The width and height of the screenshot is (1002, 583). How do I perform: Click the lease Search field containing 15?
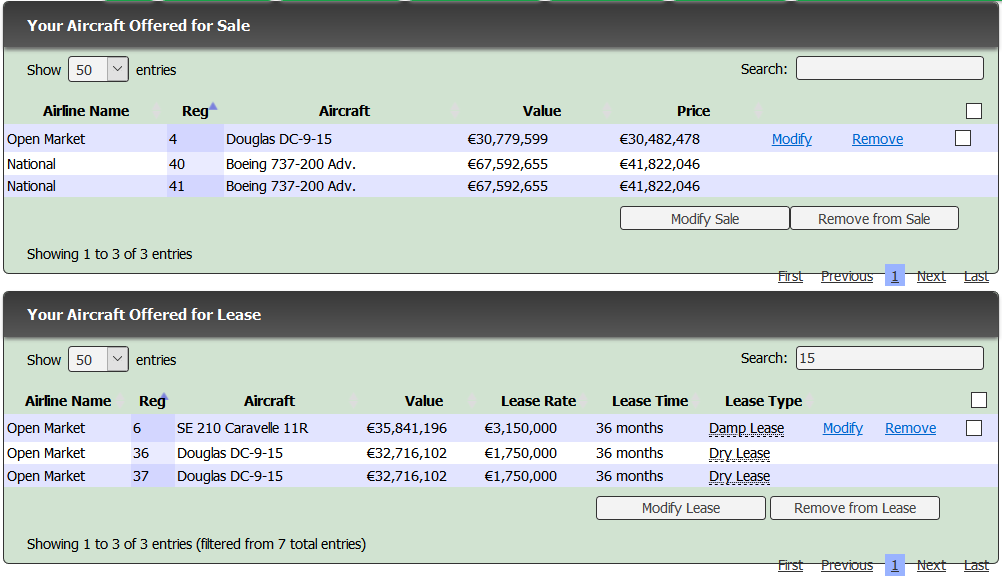tap(889, 358)
